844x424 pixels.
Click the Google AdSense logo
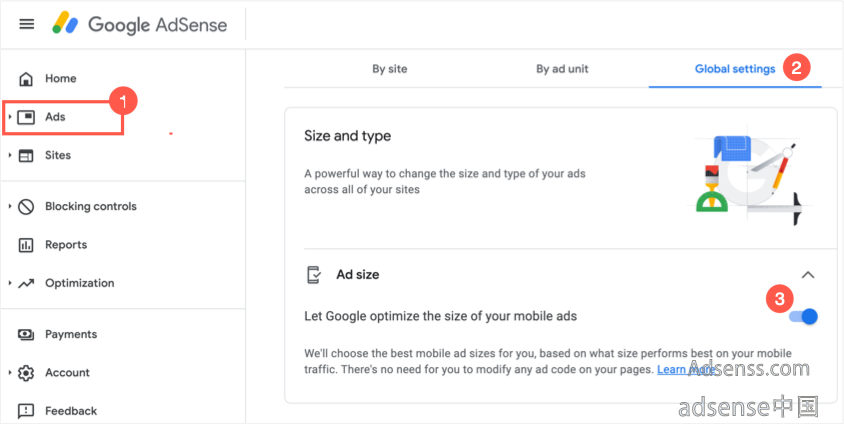[139, 24]
